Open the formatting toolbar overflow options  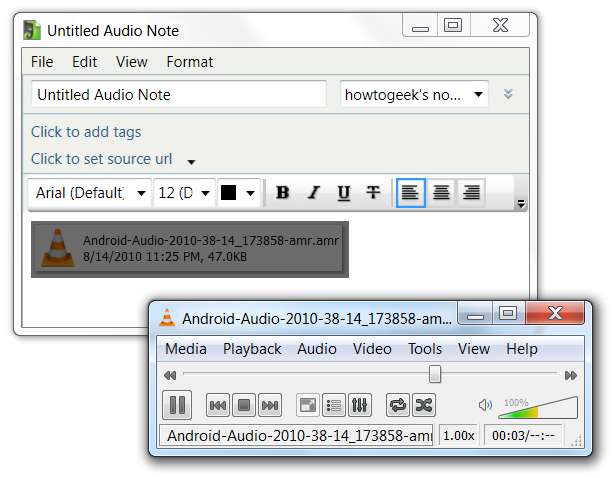click(521, 204)
